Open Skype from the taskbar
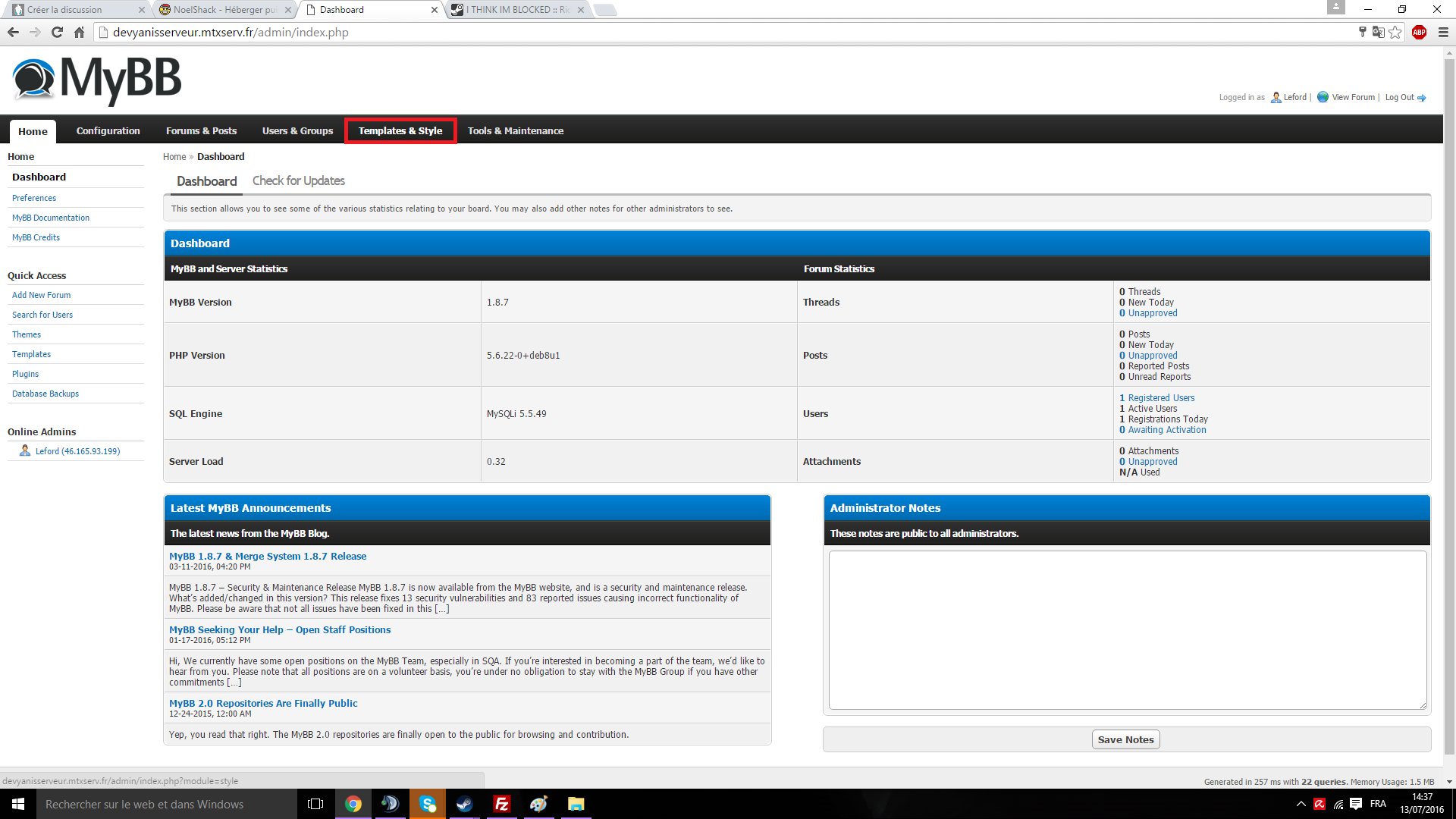The height and width of the screenshot is (819, 1456). click(x=428, y=804)
